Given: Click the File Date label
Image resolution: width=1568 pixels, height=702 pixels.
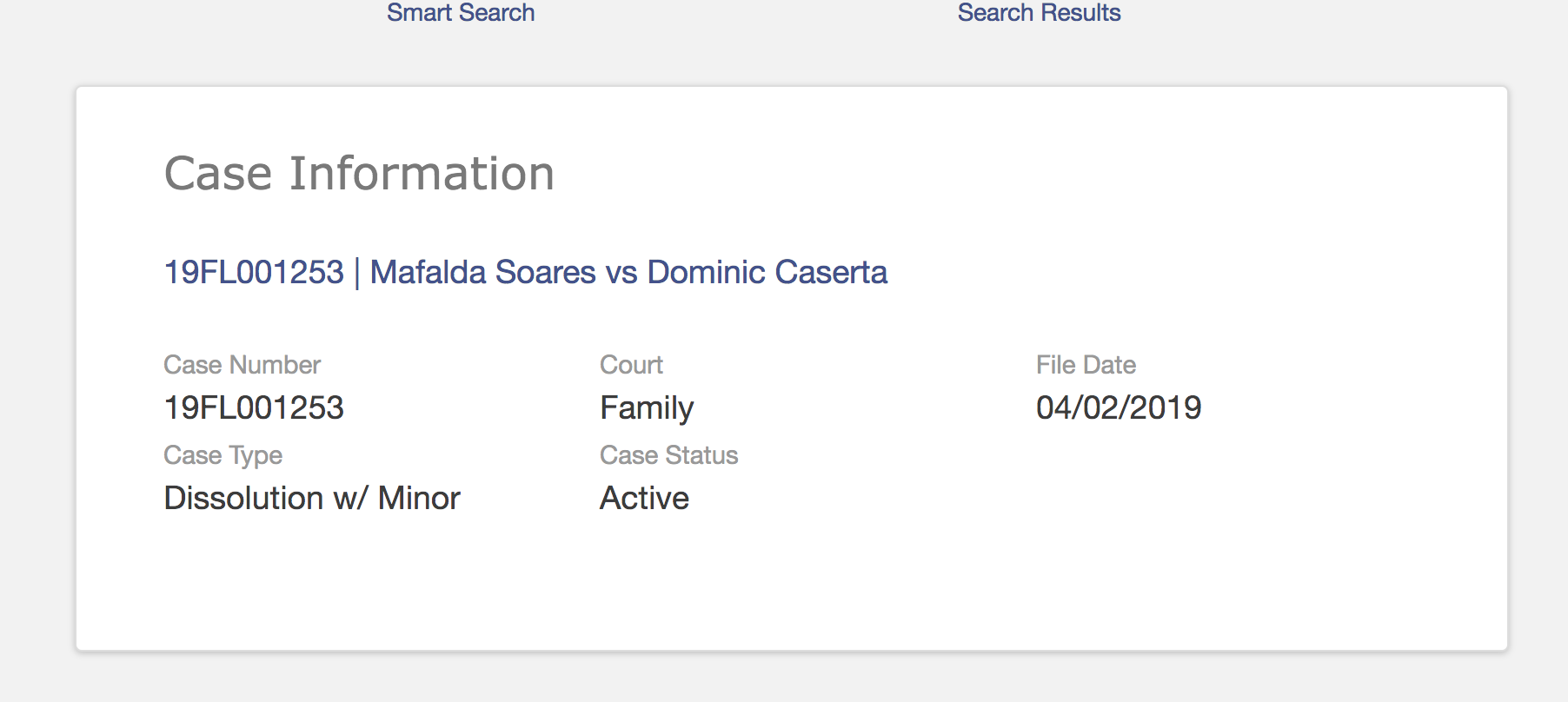Looking at the screenshot, I should [x=1086, y=365].
